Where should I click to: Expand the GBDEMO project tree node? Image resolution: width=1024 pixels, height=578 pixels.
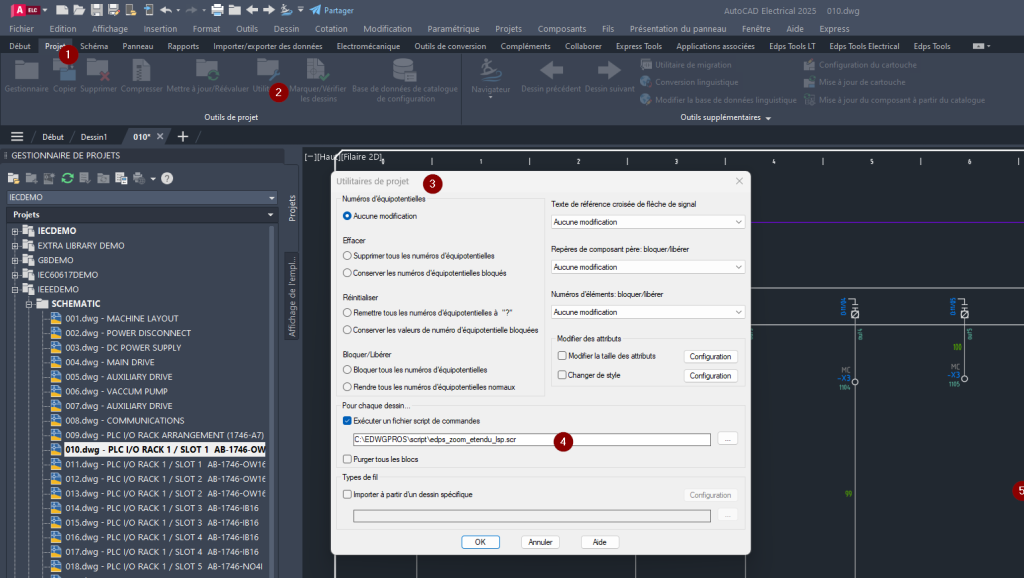click(x=15, y=260)
